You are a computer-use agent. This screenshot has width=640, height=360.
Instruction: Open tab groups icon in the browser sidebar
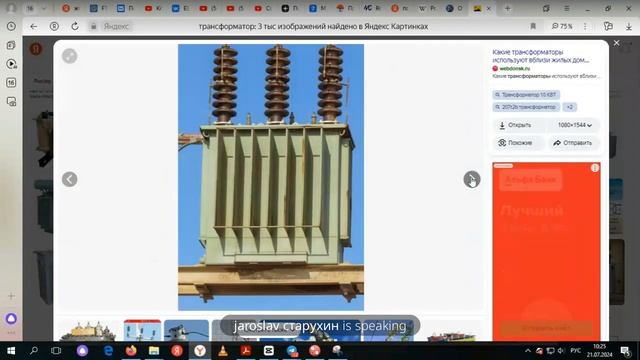pyautogui.click(x=11, y=45)
